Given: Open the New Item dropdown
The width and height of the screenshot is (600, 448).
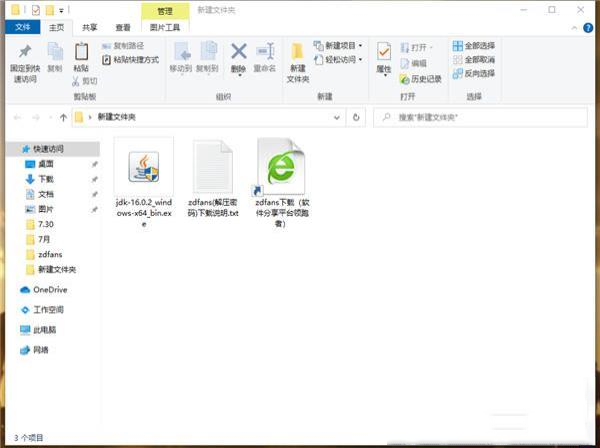Looking at the screenshot, I should [338, 45].
